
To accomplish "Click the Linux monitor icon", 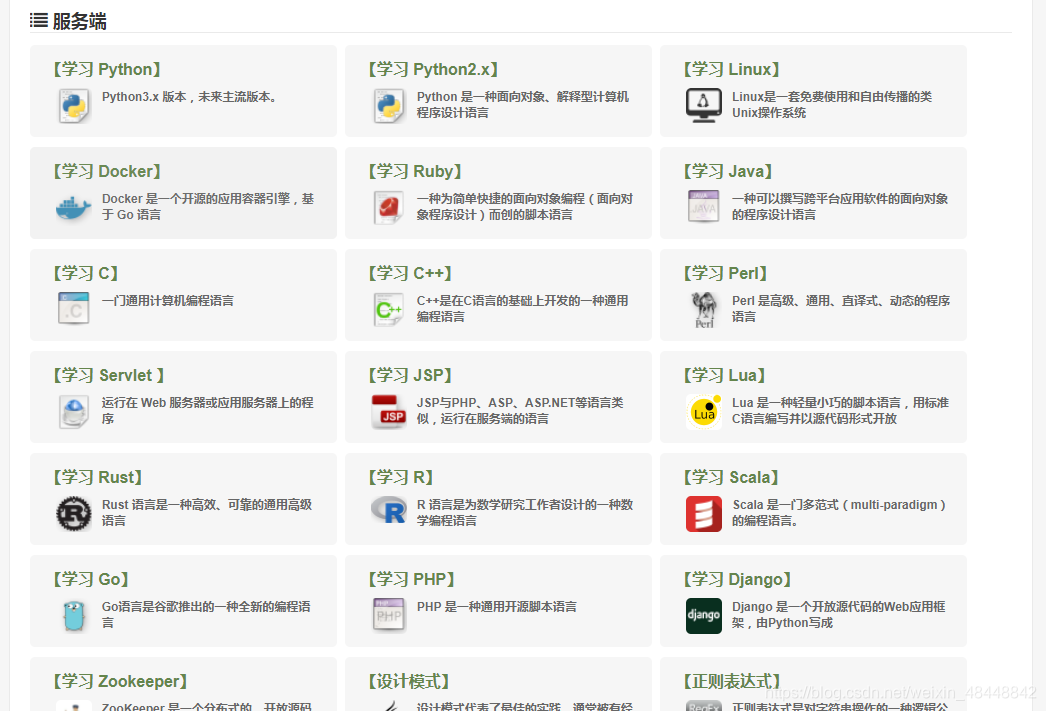I will point(704,105).
